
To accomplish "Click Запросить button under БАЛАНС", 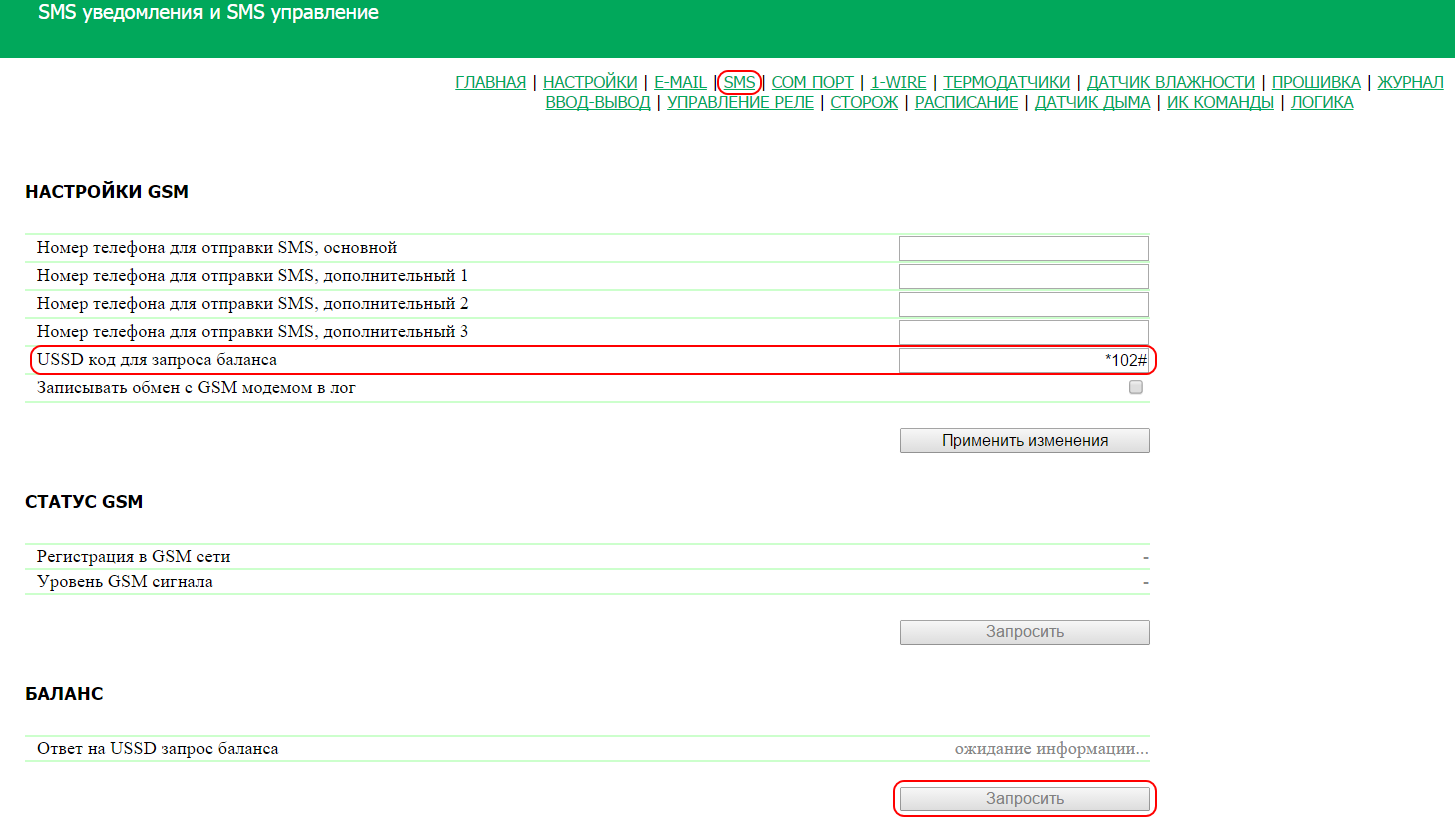I will pos(1024,799).
